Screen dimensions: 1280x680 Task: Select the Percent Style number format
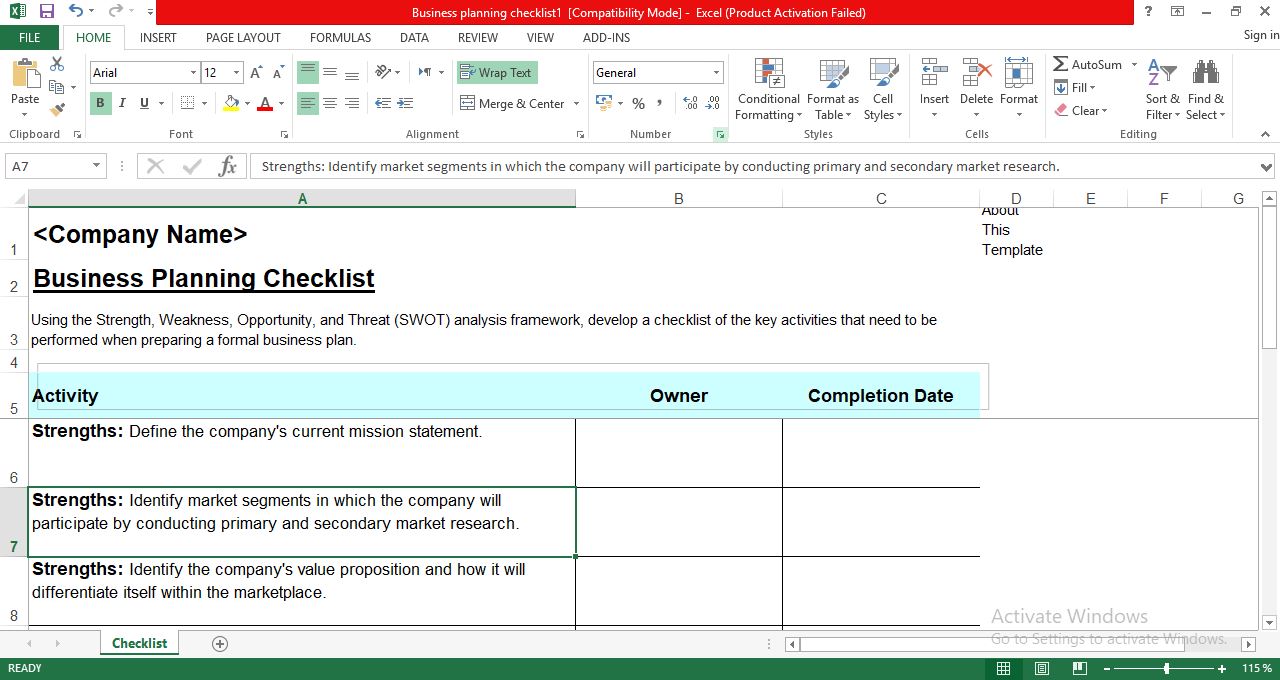pos(638,103)
